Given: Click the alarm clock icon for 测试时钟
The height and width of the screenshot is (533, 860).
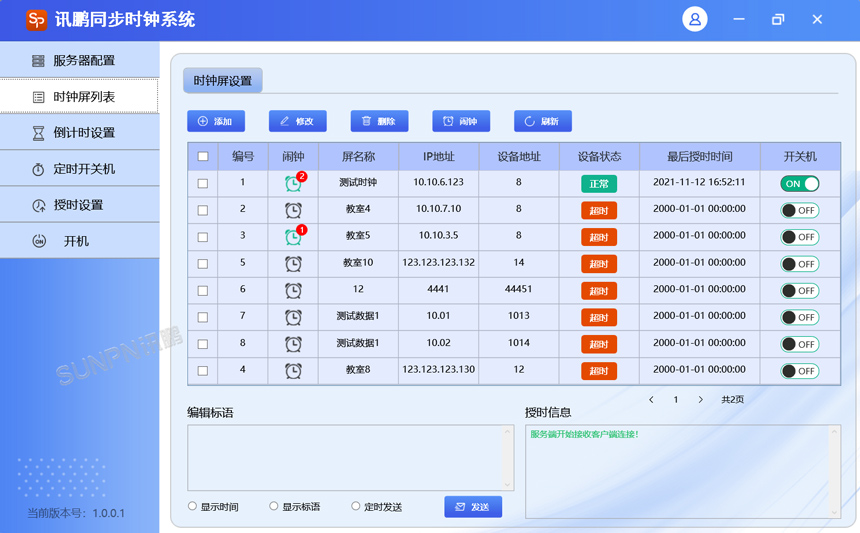Looking at the screenshot, I should [293, 184].
